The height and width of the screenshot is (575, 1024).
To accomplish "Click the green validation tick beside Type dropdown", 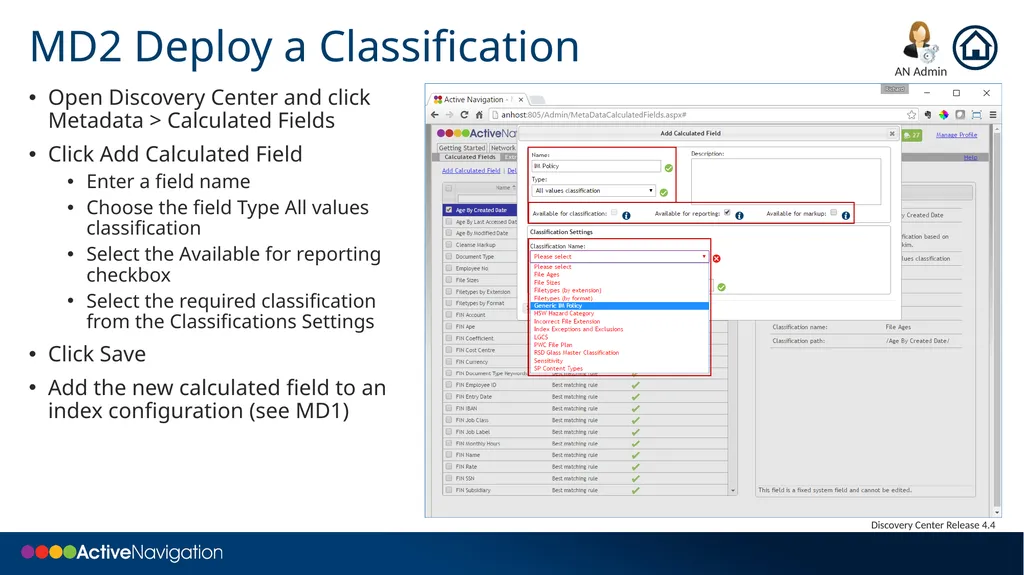I will 664,193.
